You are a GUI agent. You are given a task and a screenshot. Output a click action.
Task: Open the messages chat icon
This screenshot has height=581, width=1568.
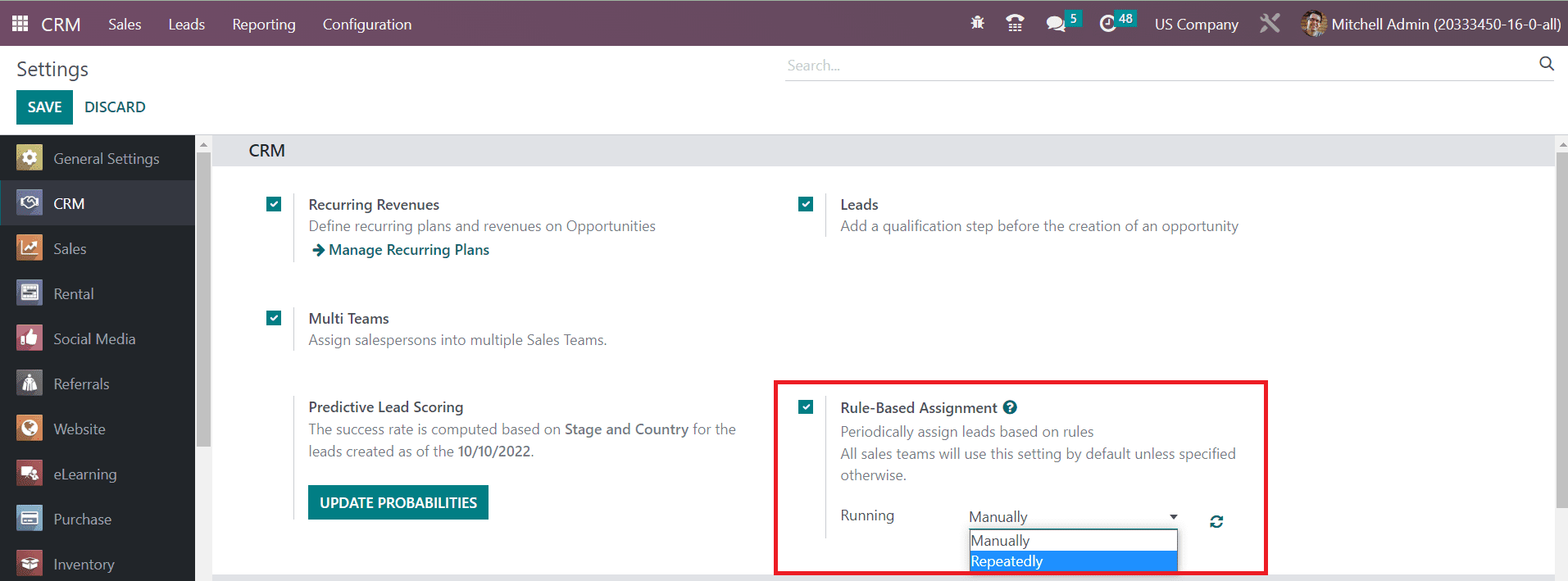coord(1056,24)
